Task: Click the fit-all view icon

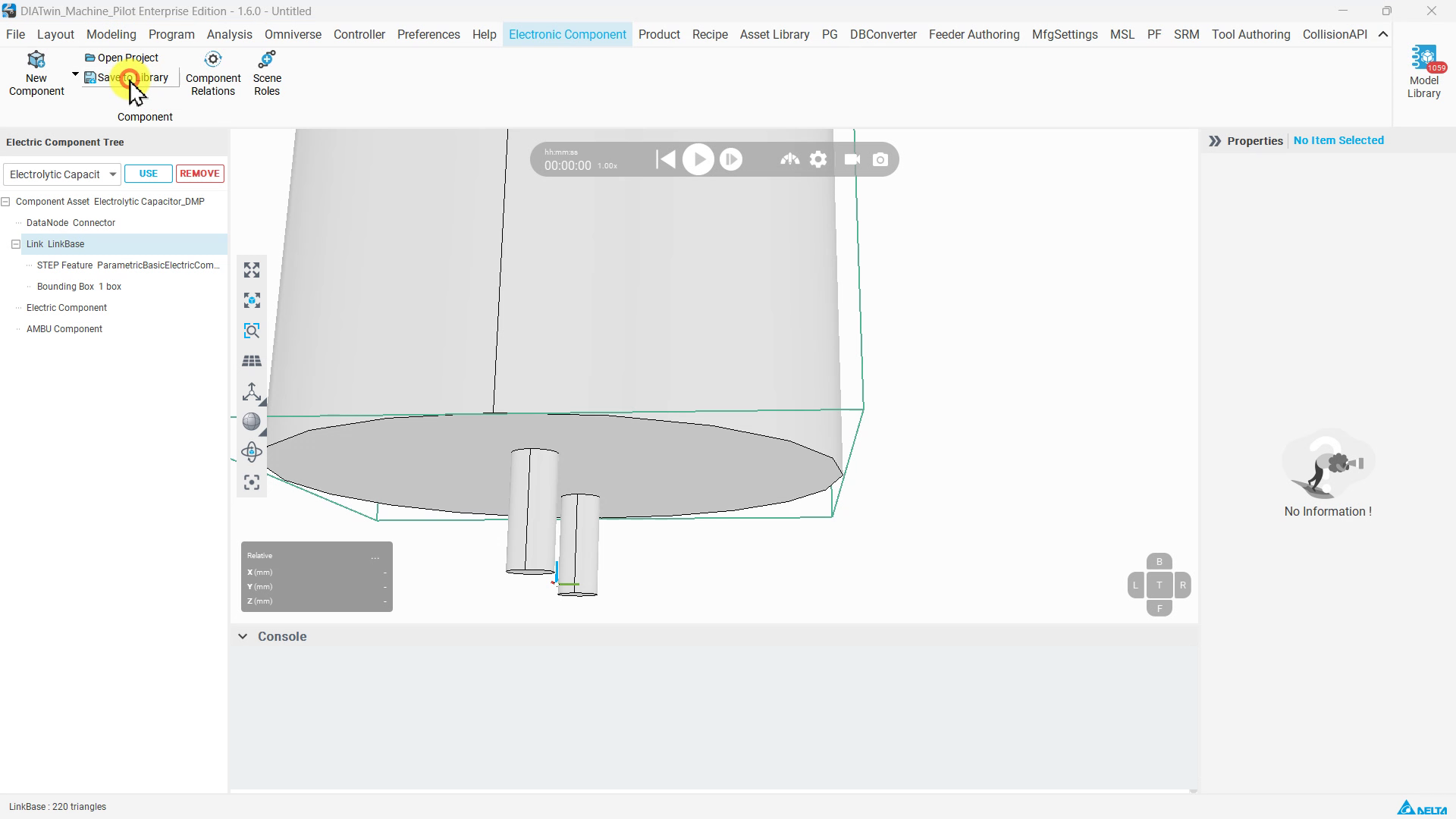Action: pos(252,271)
